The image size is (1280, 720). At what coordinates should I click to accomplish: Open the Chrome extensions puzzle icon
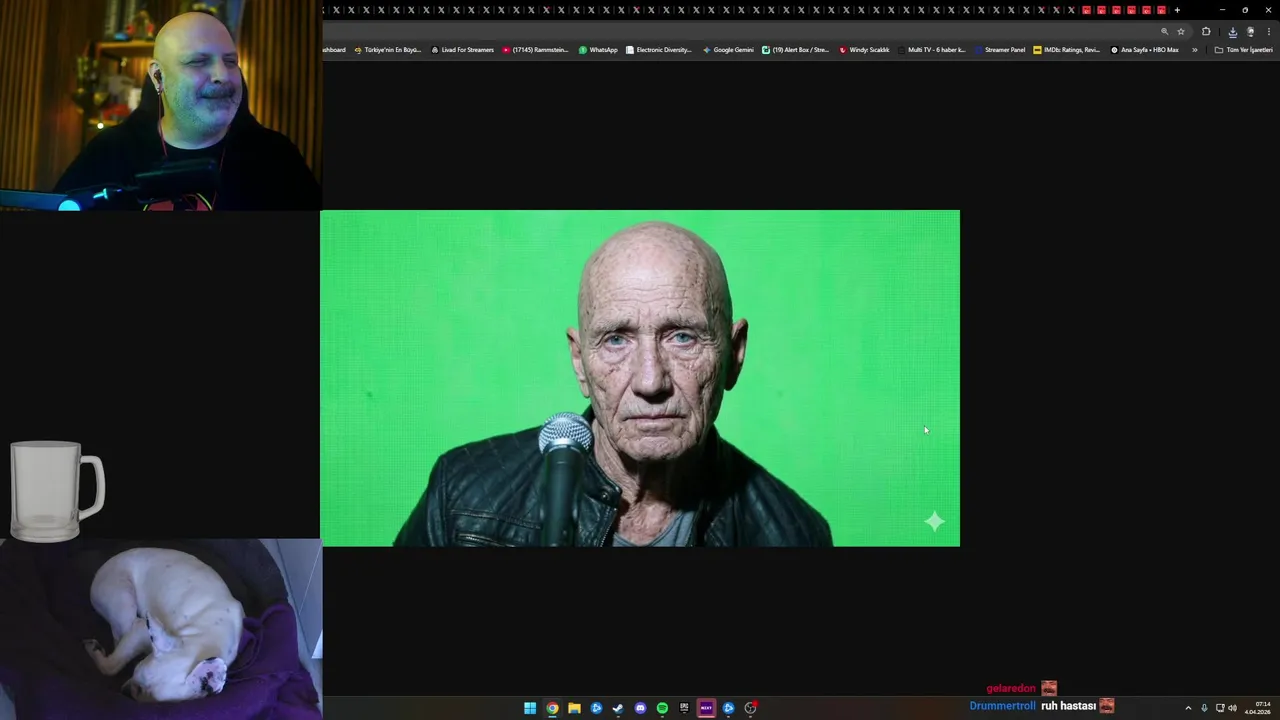click(x=1206, y=32)
